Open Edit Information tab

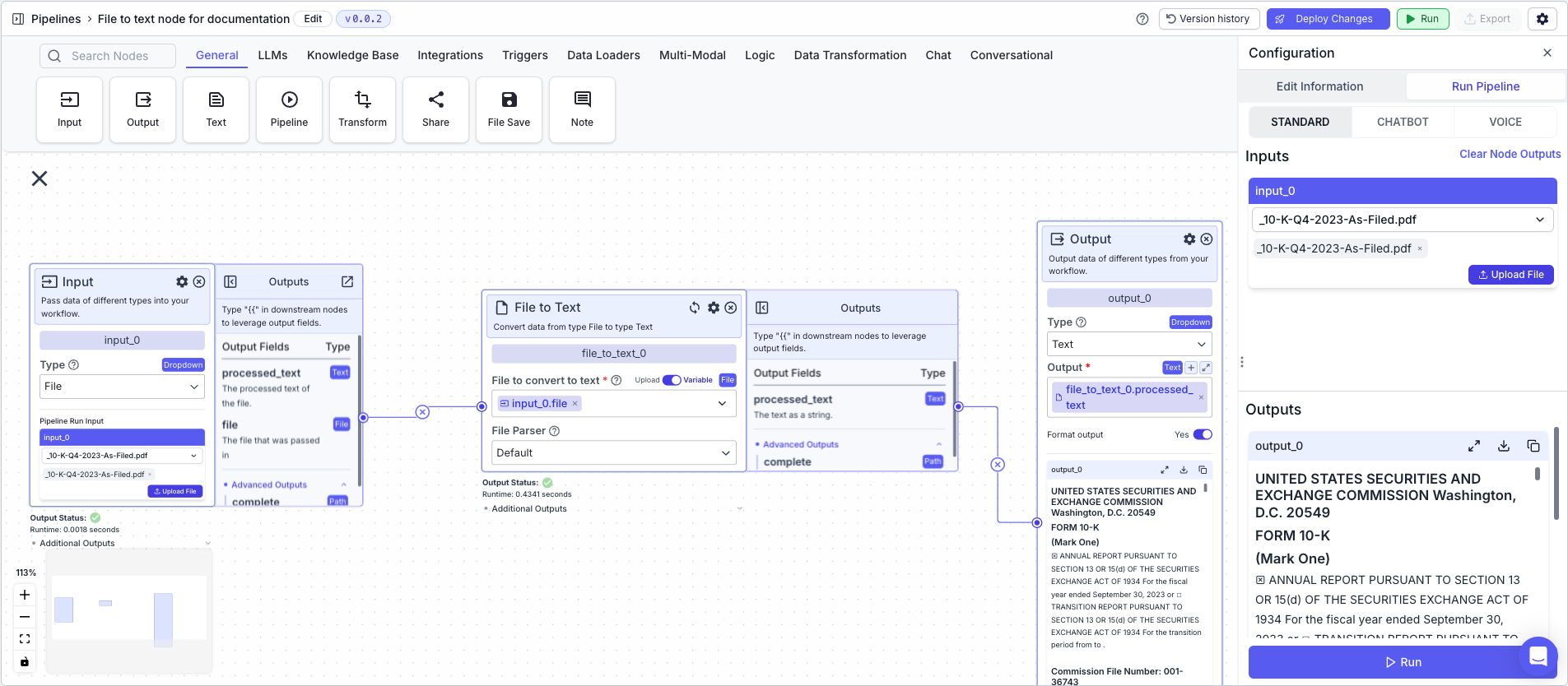(x=1319, y=86)
